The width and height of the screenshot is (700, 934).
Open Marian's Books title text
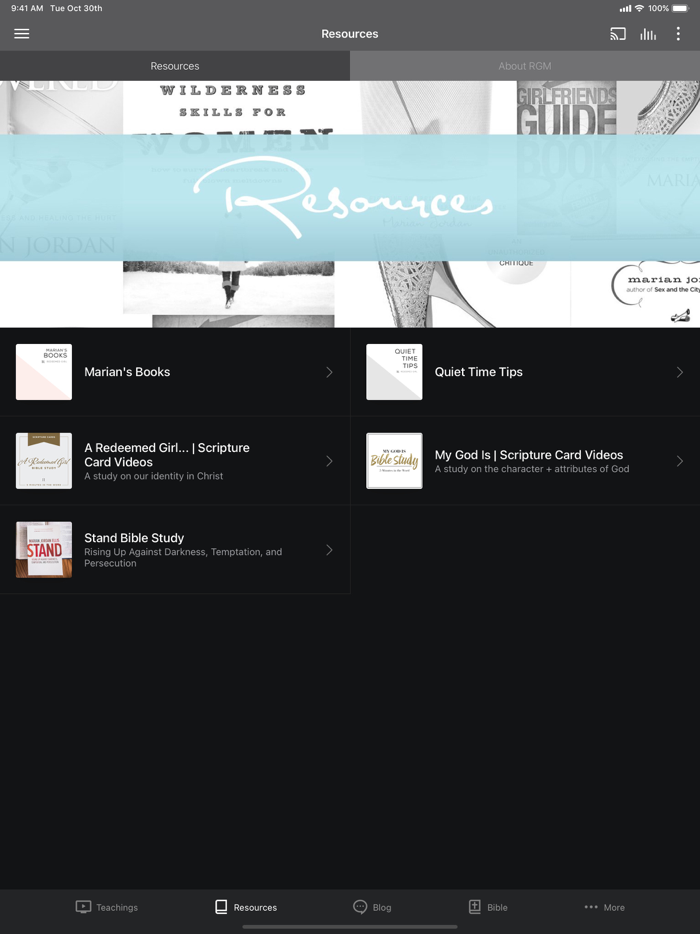pyautogui.click(x=127, y=372)
